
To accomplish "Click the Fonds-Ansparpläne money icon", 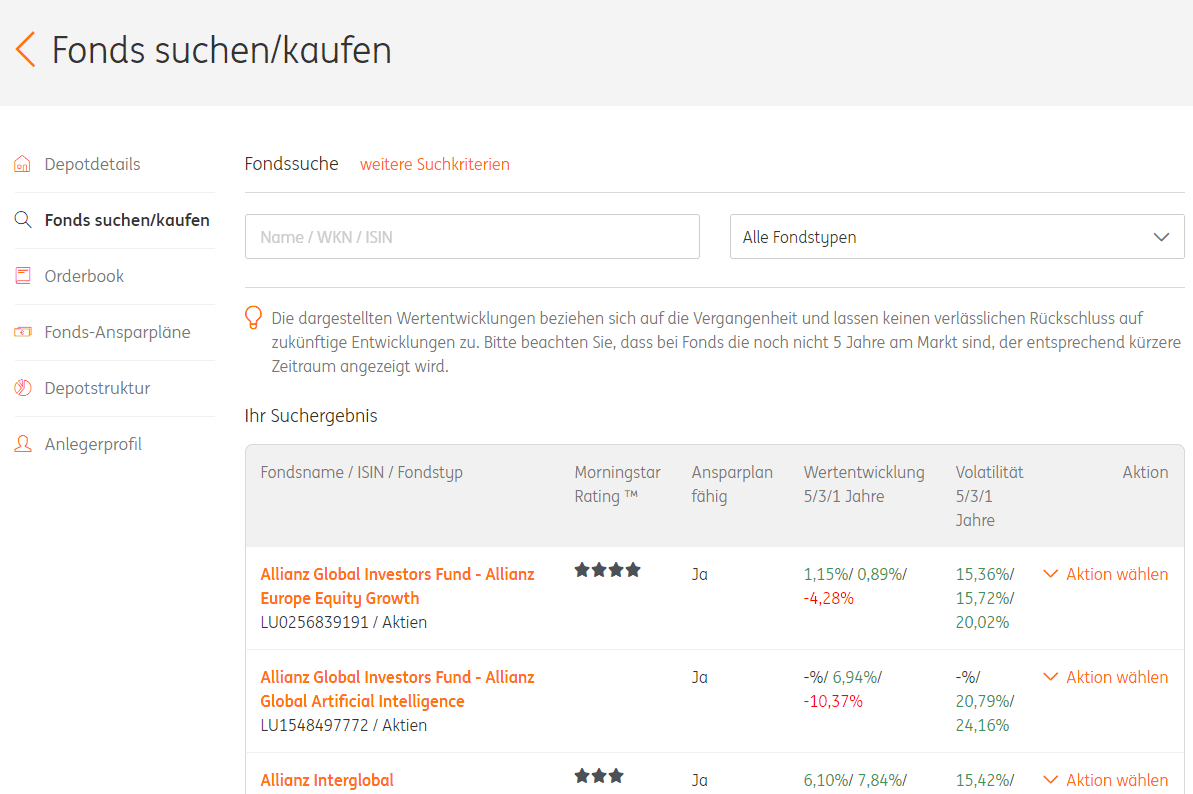I will pos(23,332).
